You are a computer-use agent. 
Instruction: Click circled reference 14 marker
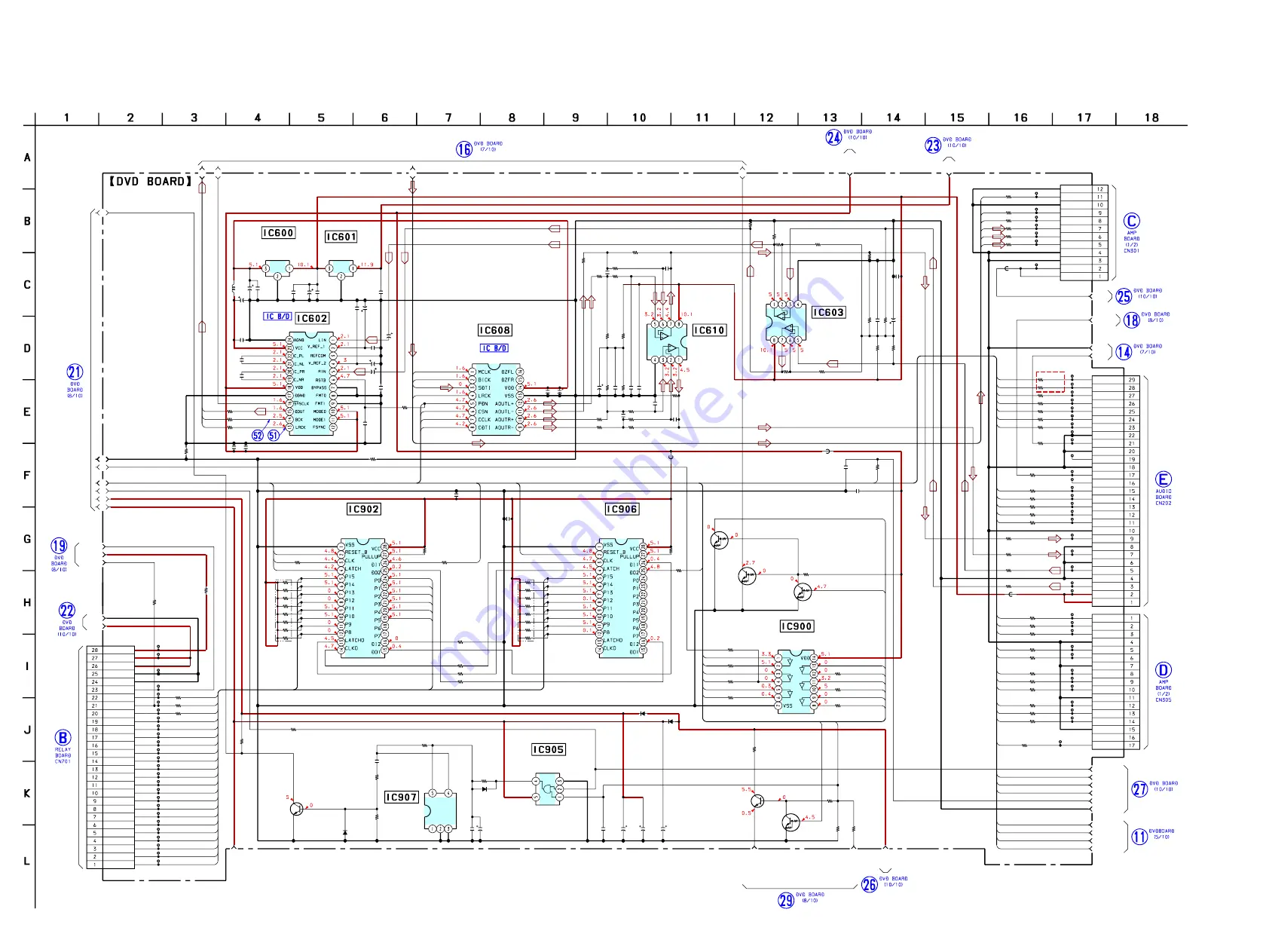point(1124,352)
